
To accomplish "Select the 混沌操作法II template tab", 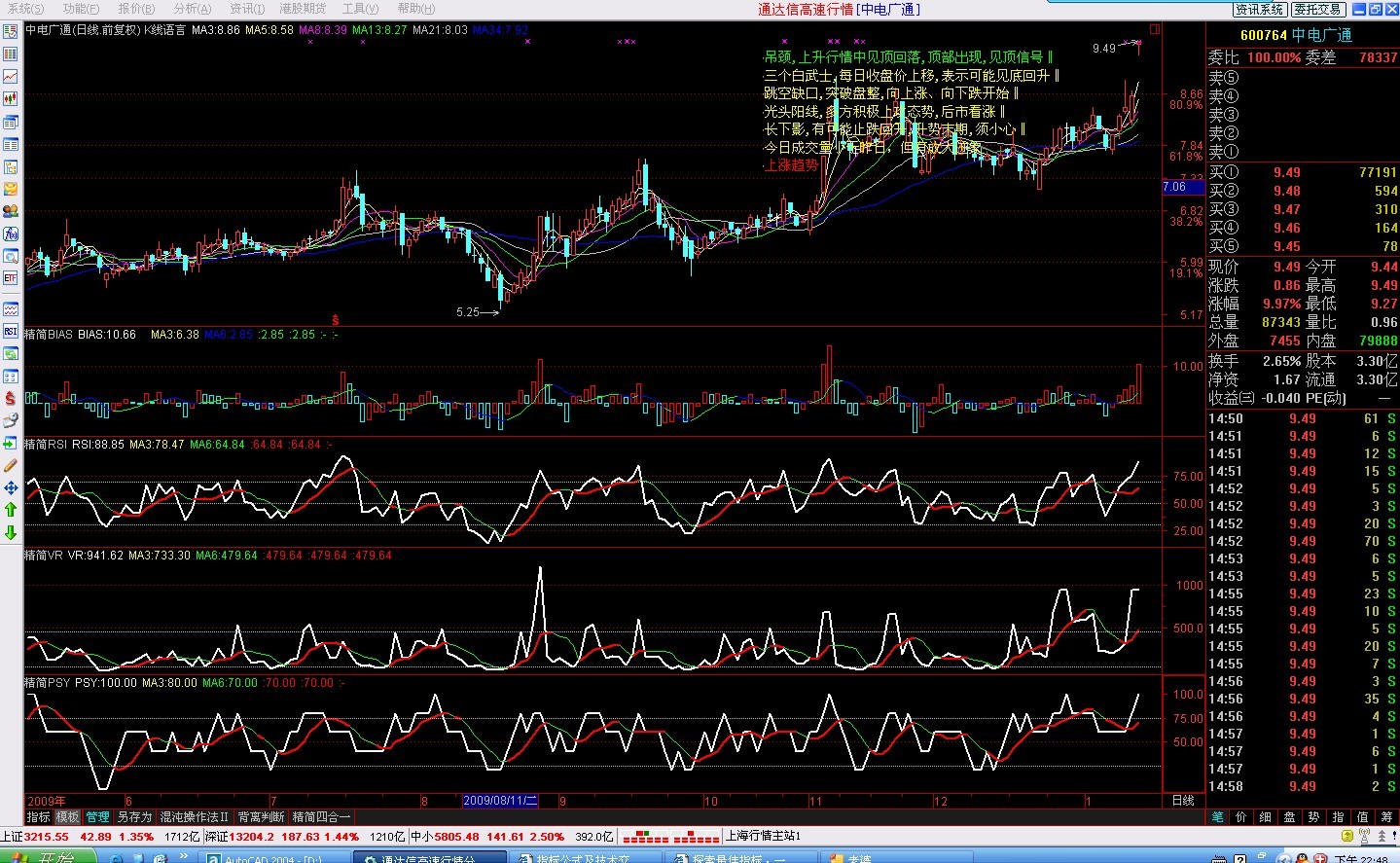I will tap(194, 817).
